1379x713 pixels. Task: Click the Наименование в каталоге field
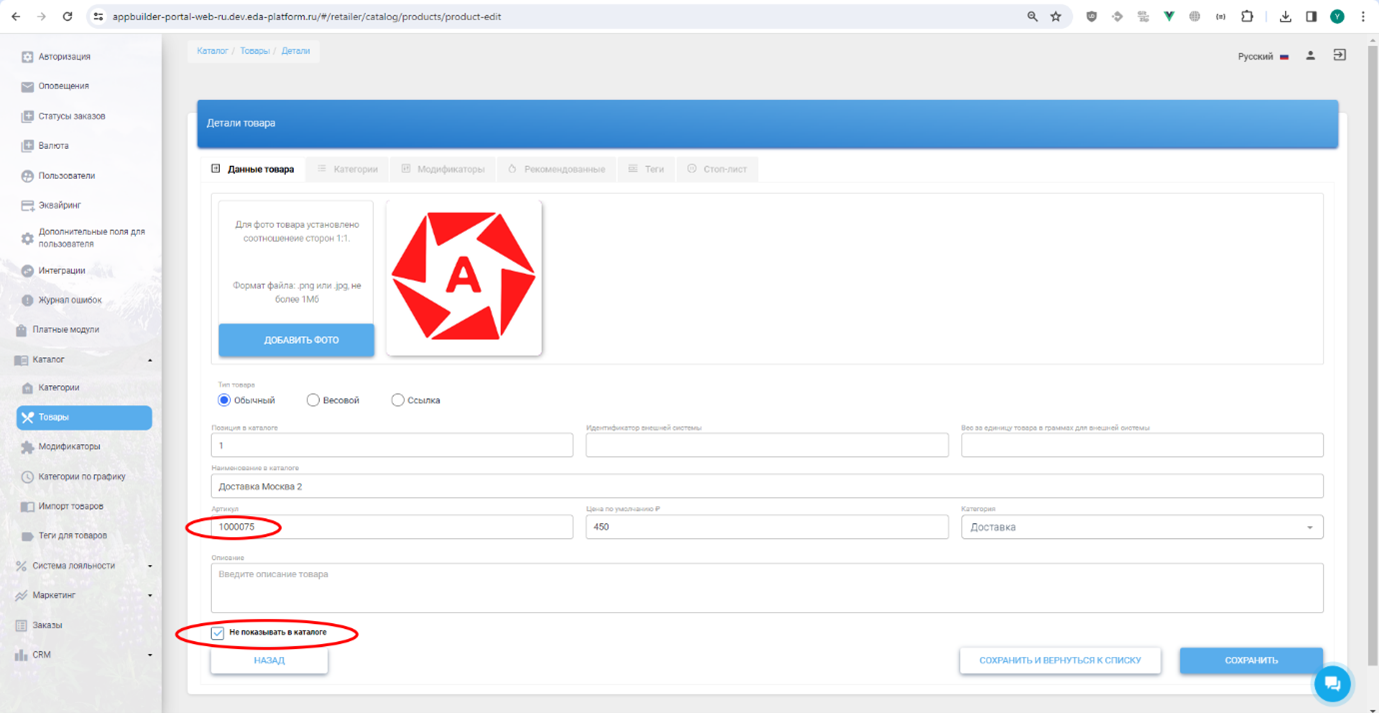[767, 486]
